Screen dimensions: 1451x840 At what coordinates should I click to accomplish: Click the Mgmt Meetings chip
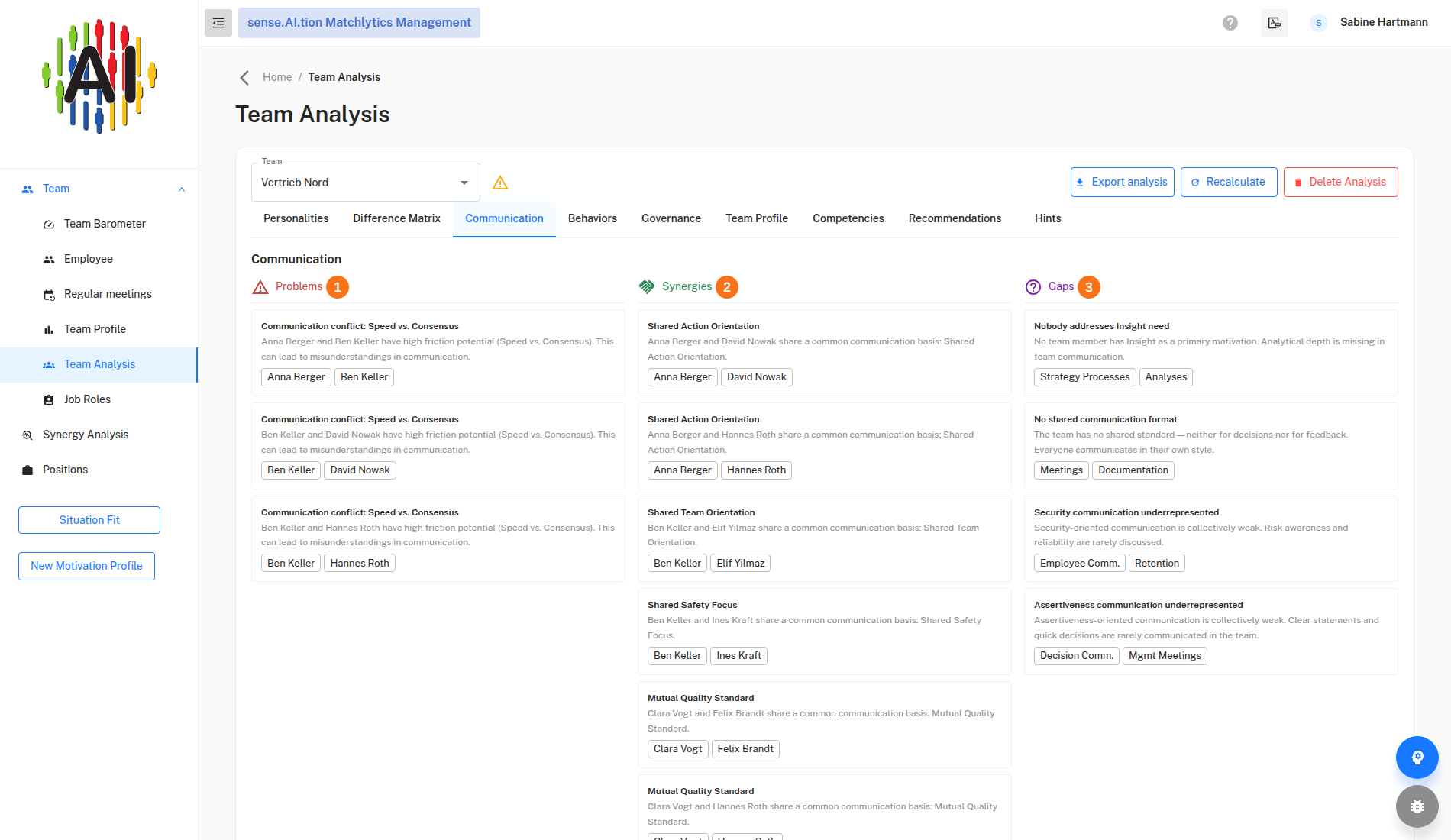point(1165,656)
